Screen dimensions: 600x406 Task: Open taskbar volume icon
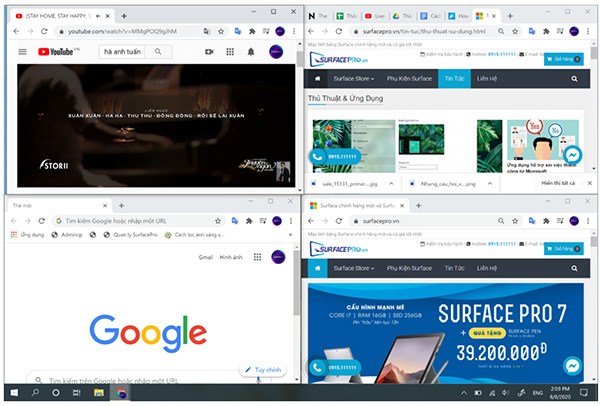click(506, 393)
